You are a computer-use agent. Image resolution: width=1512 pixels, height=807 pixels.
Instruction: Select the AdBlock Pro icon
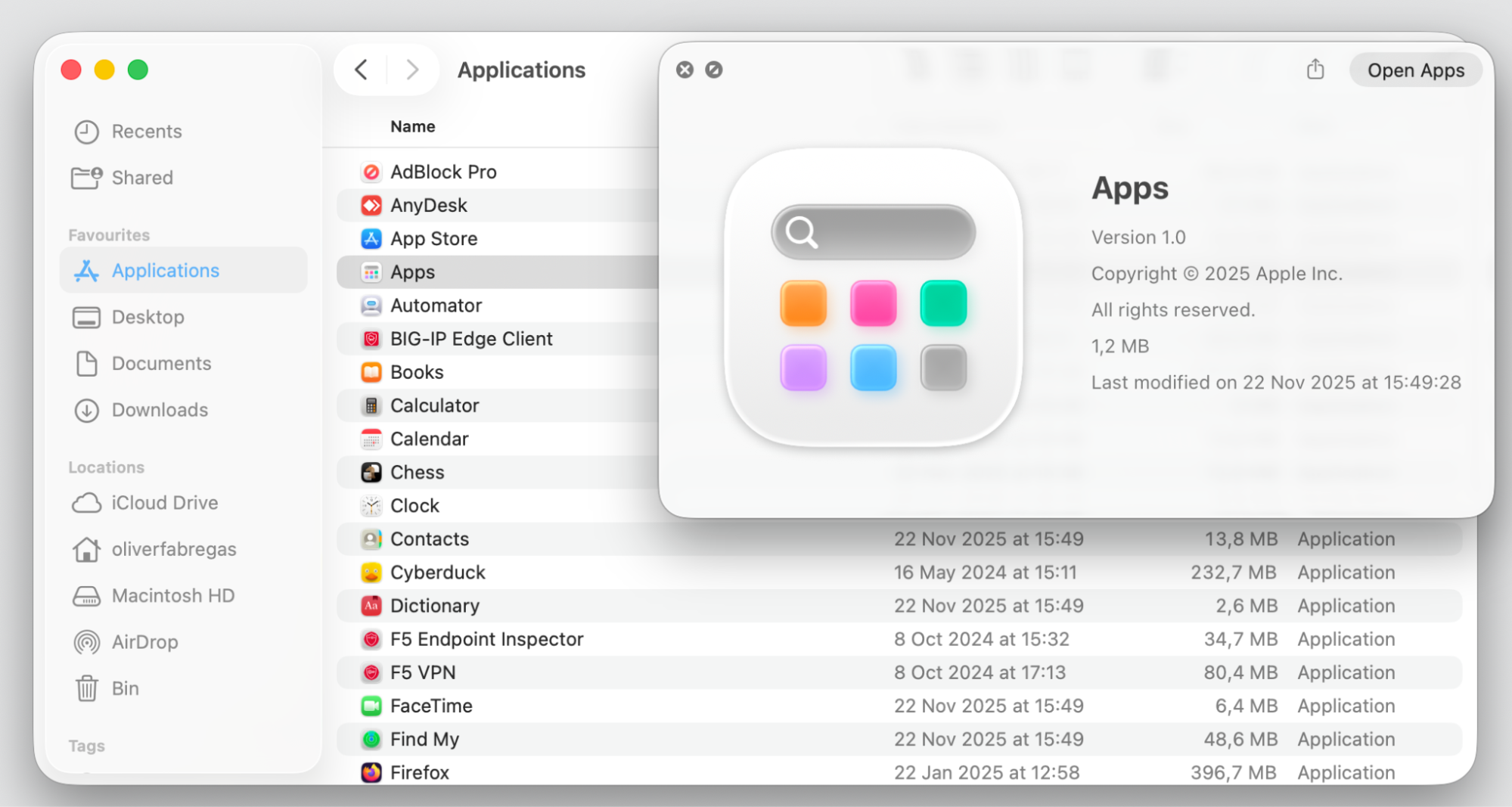pos(371,172)
